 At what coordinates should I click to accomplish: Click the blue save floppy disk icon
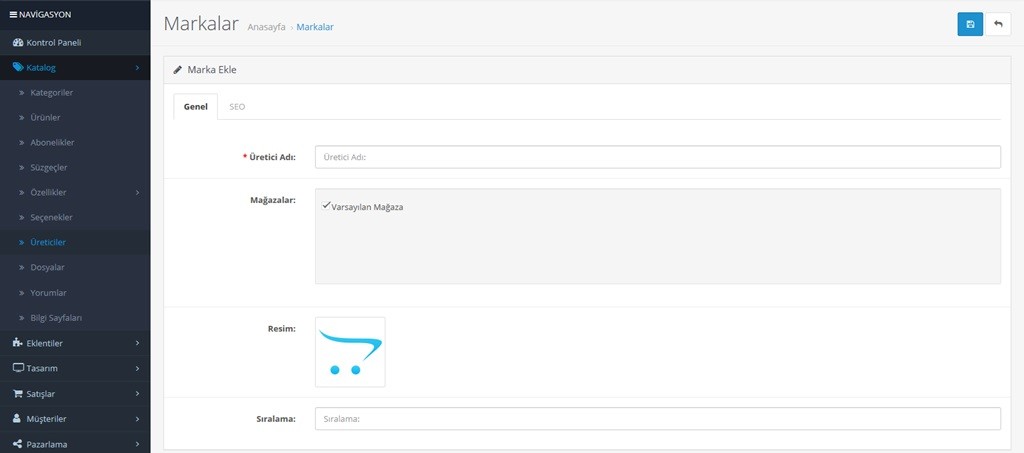[969, 24]
